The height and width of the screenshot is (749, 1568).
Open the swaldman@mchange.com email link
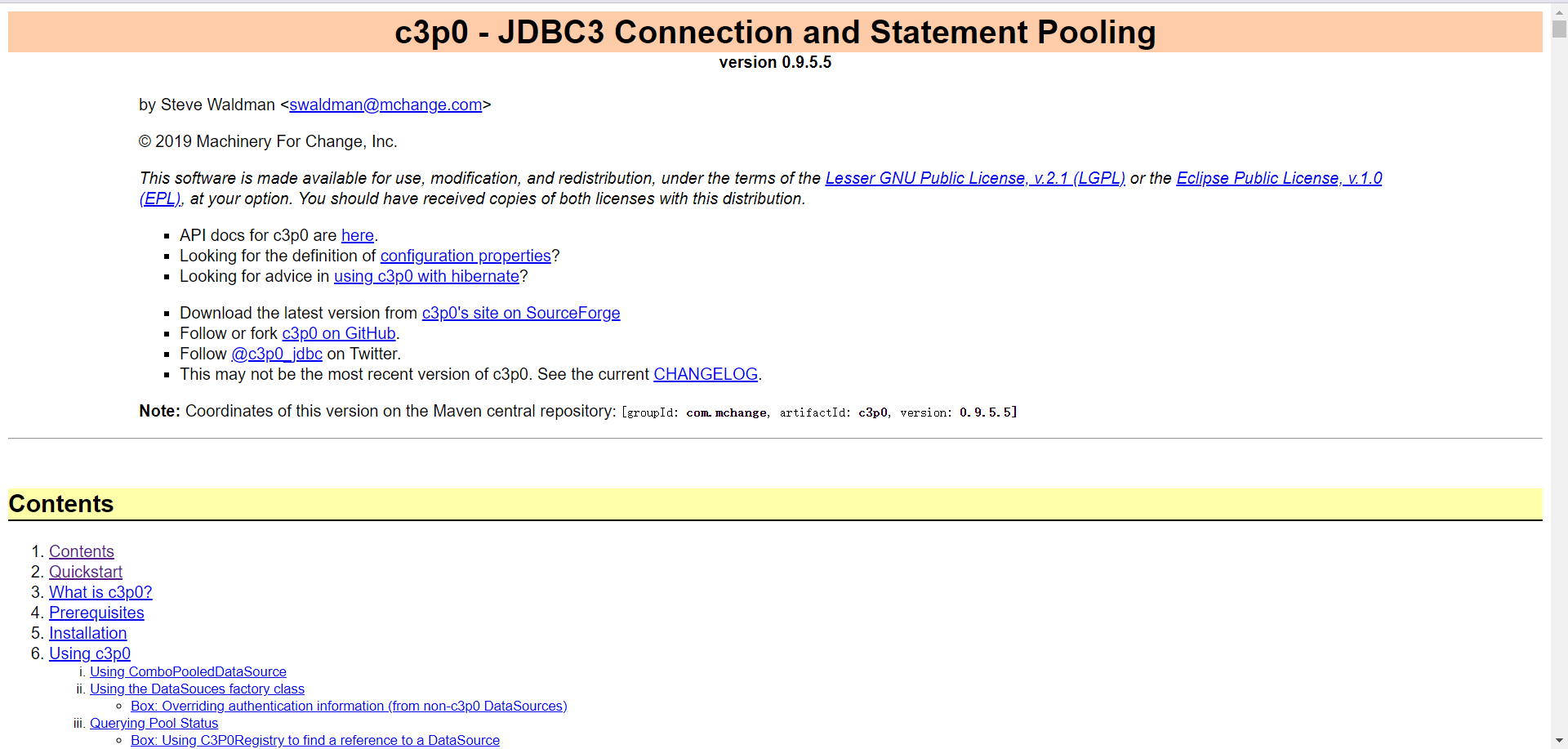pyautogui.click(x=385, y=105)
